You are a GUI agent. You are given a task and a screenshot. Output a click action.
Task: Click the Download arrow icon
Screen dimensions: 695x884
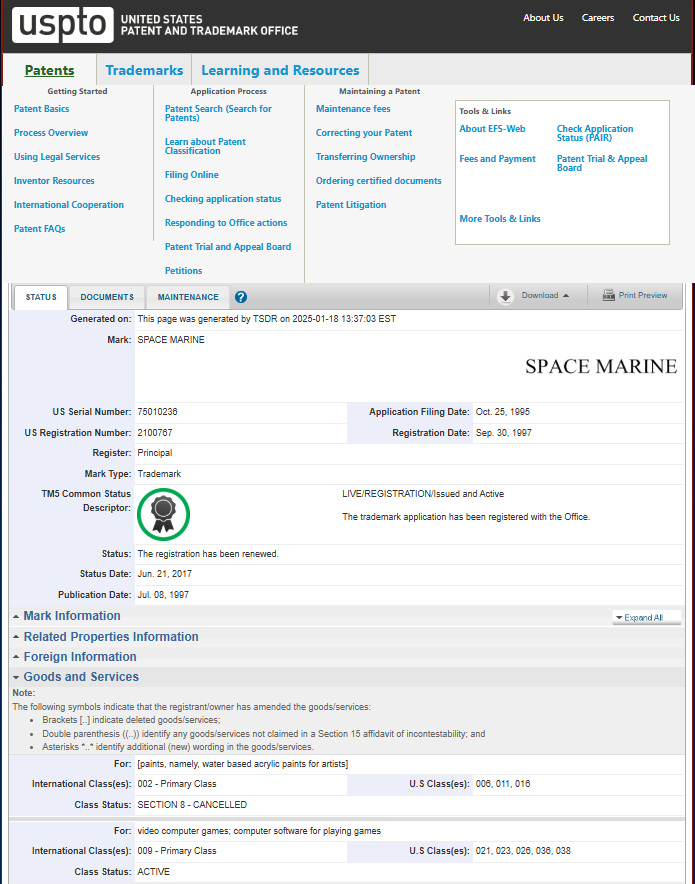coord(505,296)
